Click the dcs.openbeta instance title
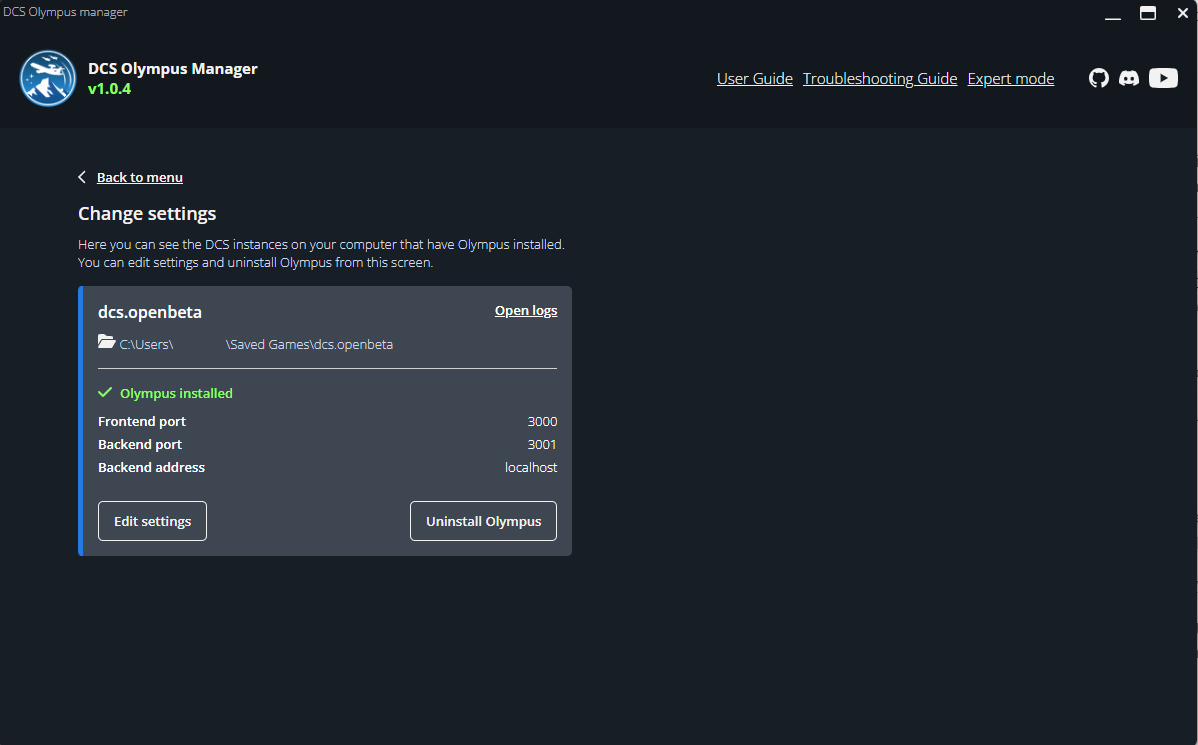Screen dimensions: 1198x745 pyautogui.click(x=150, y=312)
